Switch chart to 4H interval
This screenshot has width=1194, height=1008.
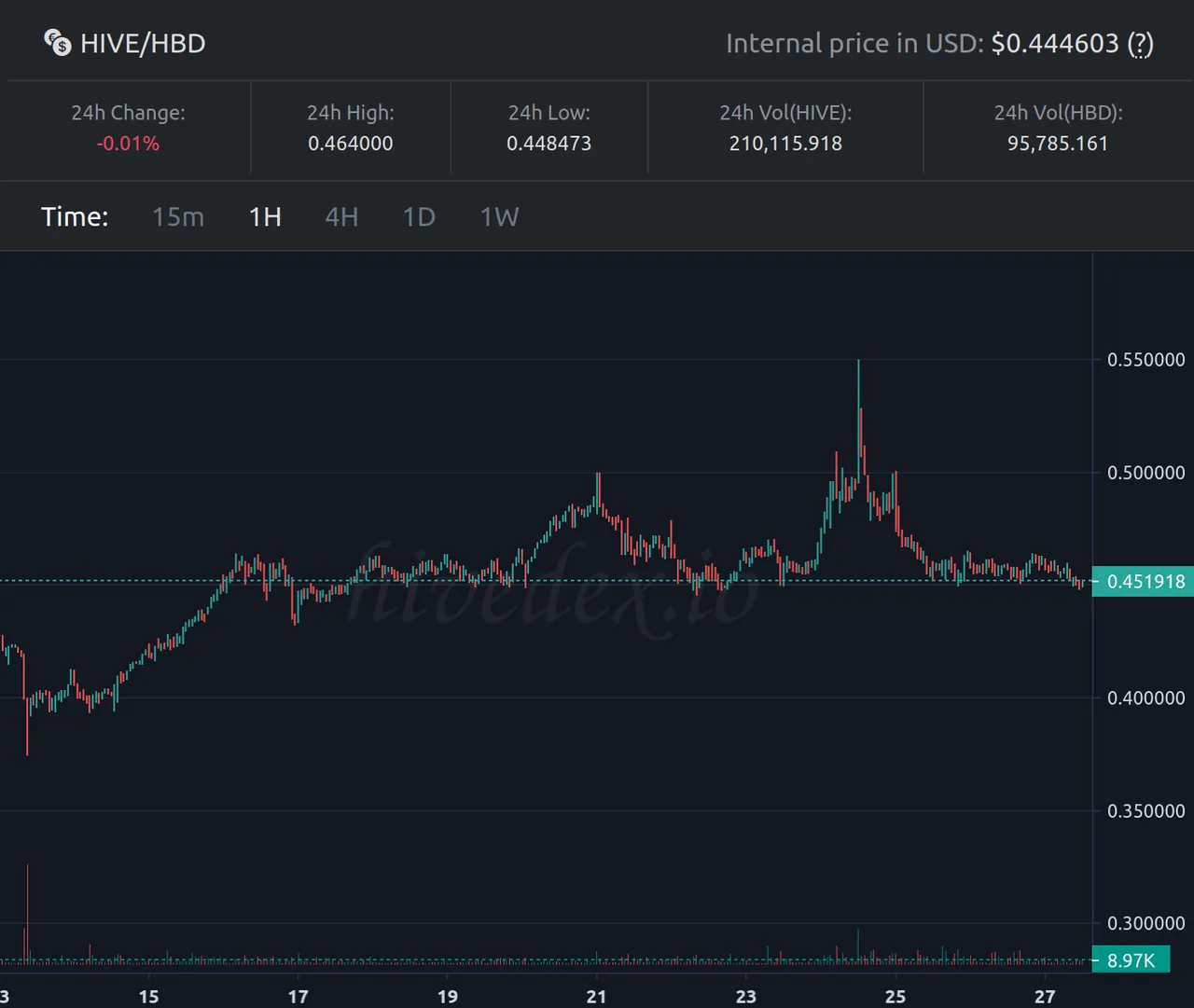click(x=341, y=217)
